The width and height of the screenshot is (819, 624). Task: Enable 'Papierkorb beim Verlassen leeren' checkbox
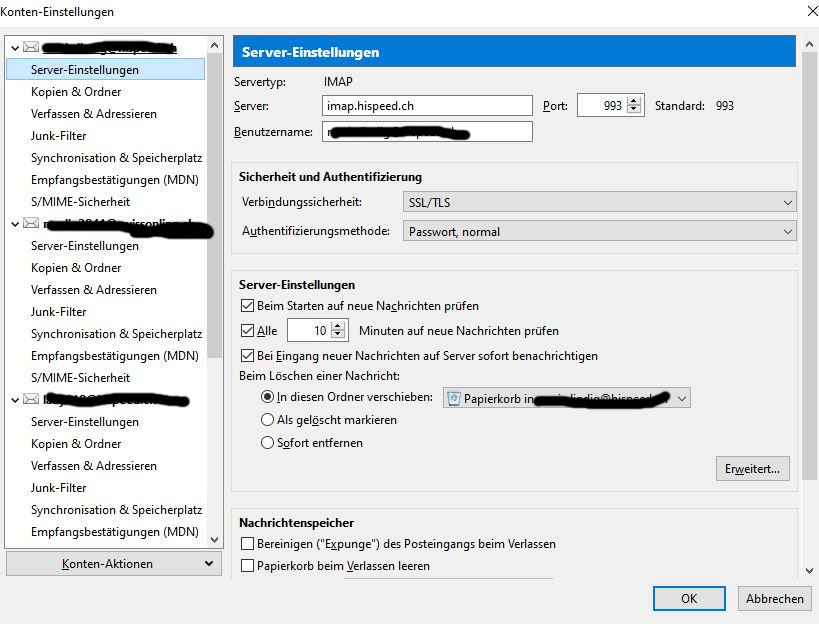[x=248, y=566]
